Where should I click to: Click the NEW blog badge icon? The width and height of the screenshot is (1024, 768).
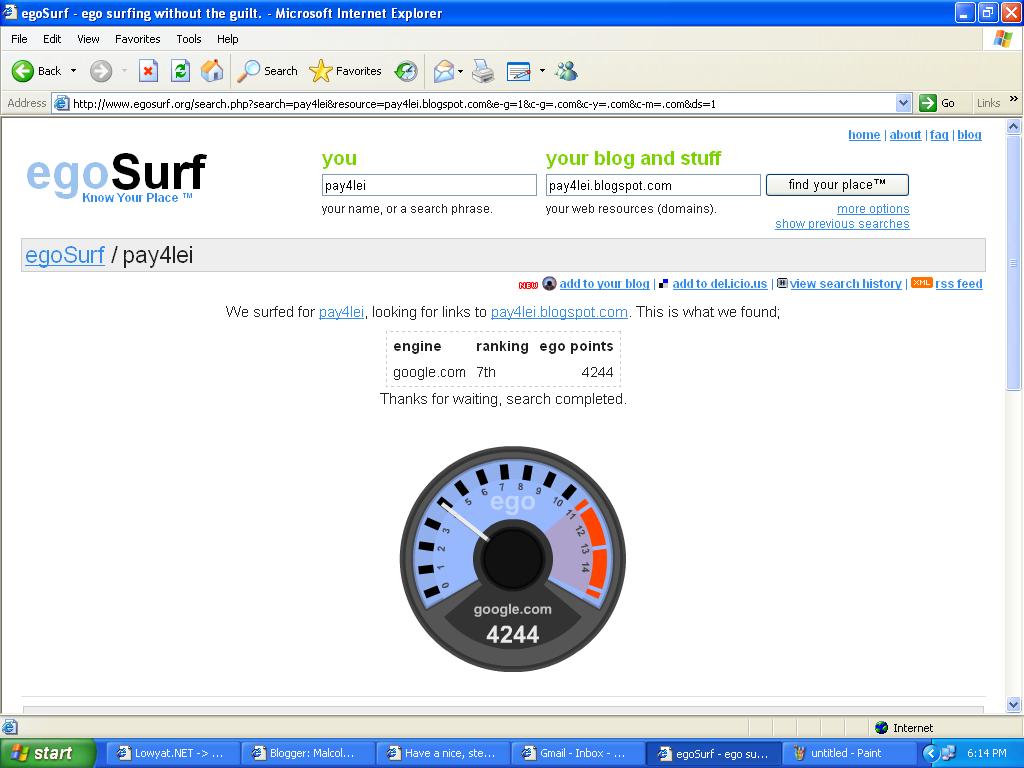tap(528, 285)
